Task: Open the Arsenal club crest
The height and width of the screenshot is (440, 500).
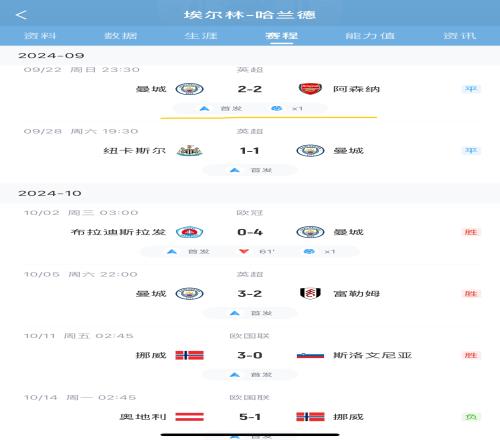Action: coord(310,89)
